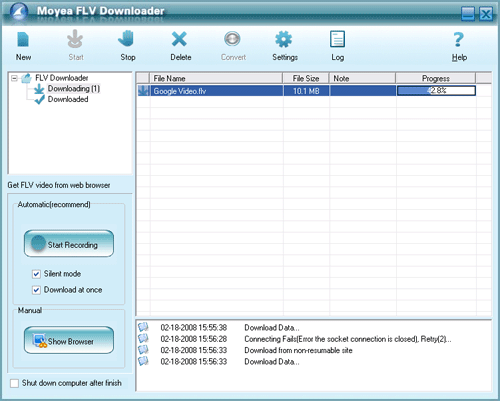The height and width of the screenshot is (401, 500).
Task: Click the Convert toolbar icon
Action: (232, 39)
